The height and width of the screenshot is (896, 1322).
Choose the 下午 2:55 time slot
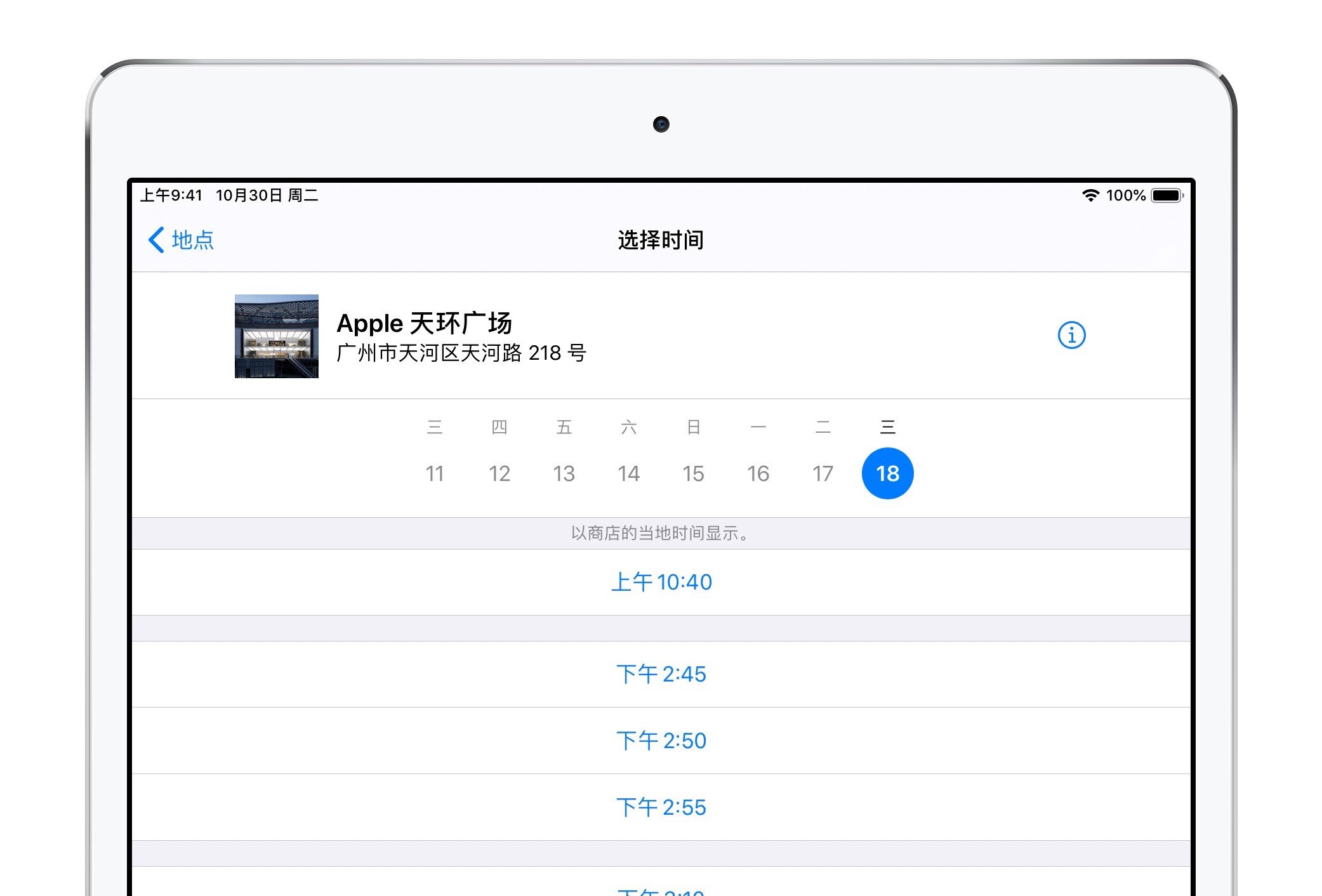[661, 807]
